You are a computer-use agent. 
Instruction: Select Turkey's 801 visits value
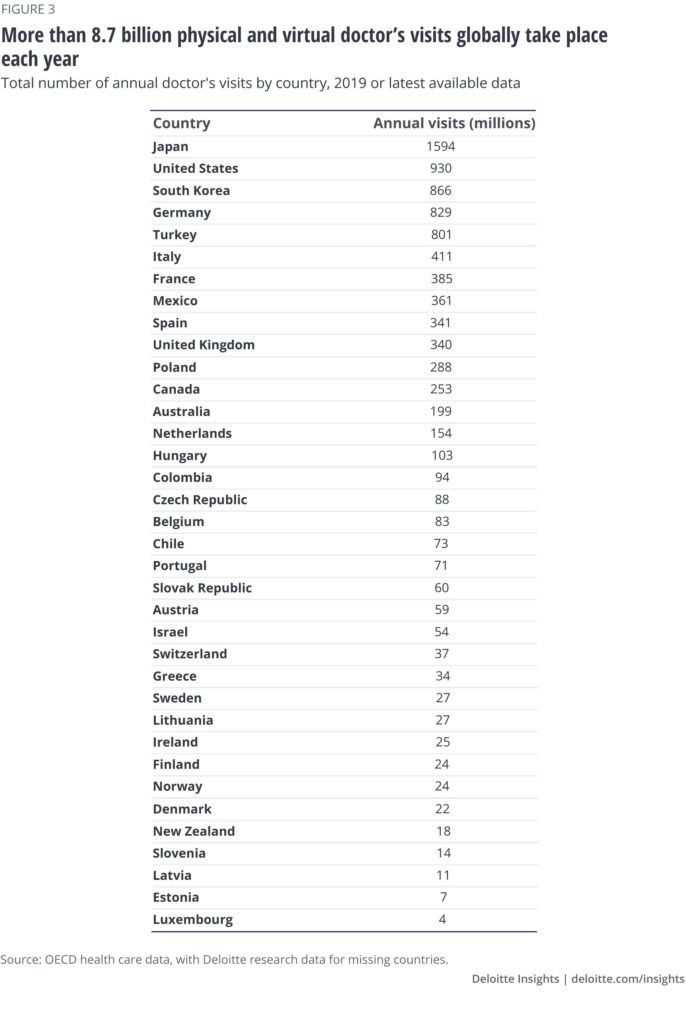(441, 234)
